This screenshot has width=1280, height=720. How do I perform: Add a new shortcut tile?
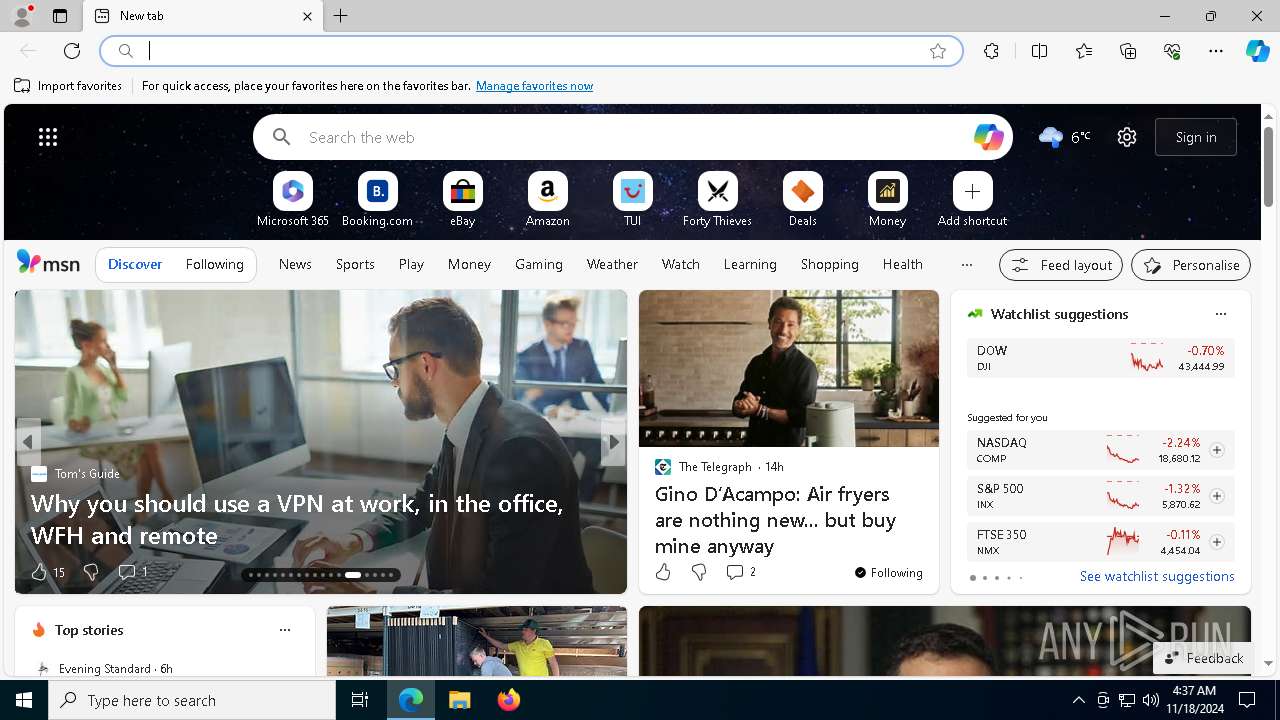click(972, 200)
